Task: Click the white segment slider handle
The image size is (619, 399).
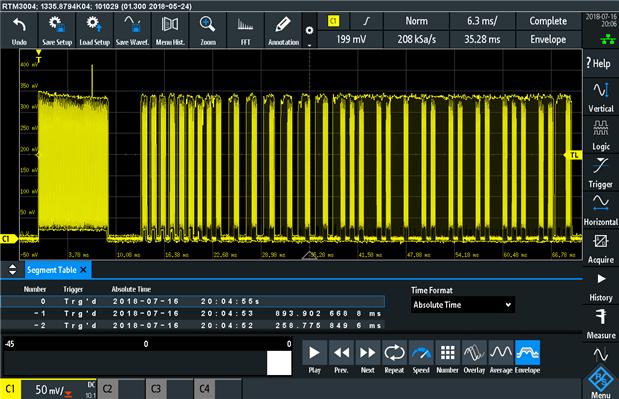Action: click(279, 363)
